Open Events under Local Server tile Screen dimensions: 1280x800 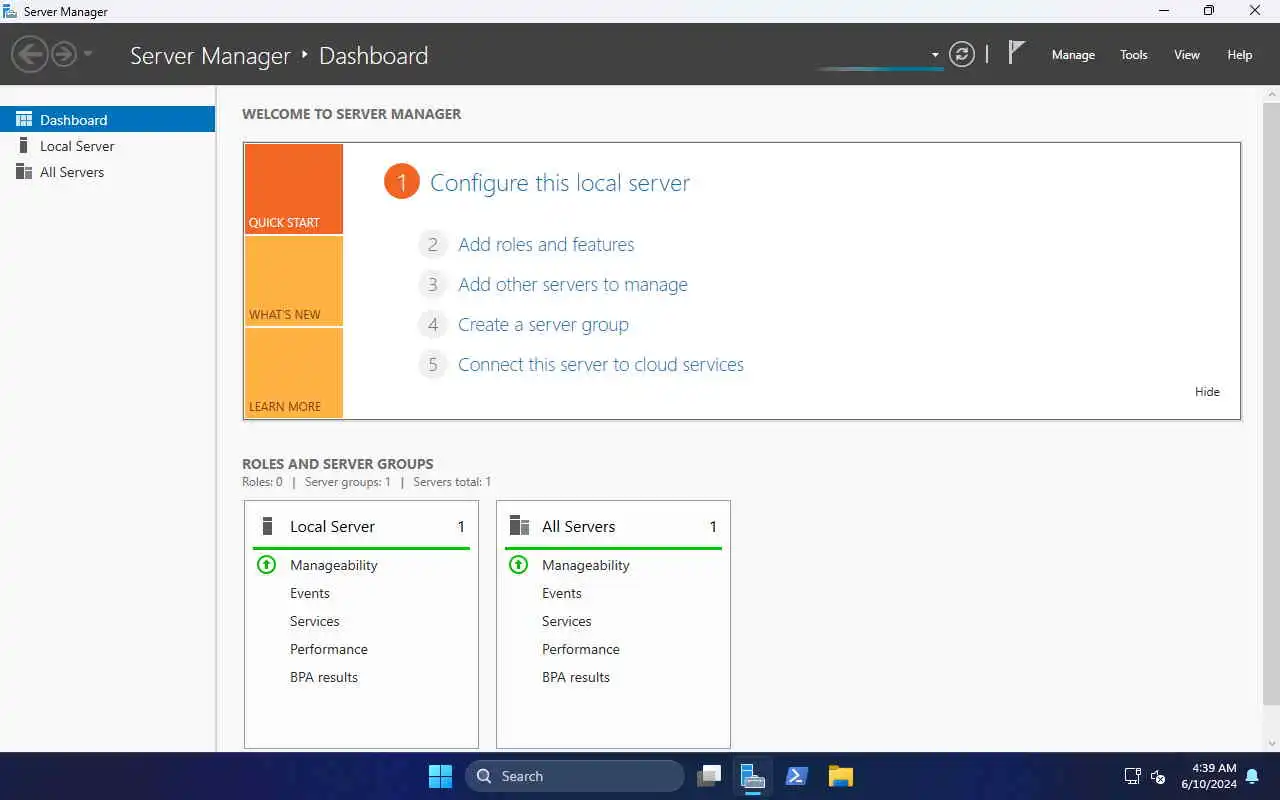[310, 593]
